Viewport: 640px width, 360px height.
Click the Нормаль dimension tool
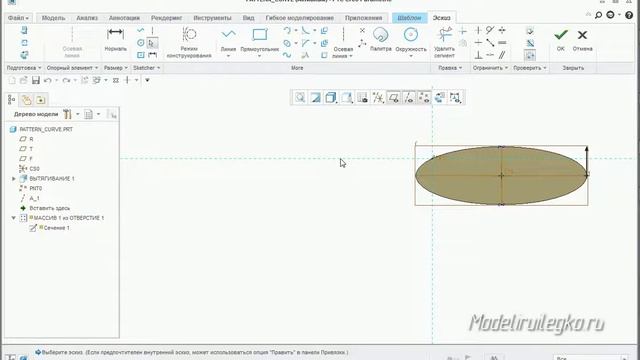tap(116, 39)
